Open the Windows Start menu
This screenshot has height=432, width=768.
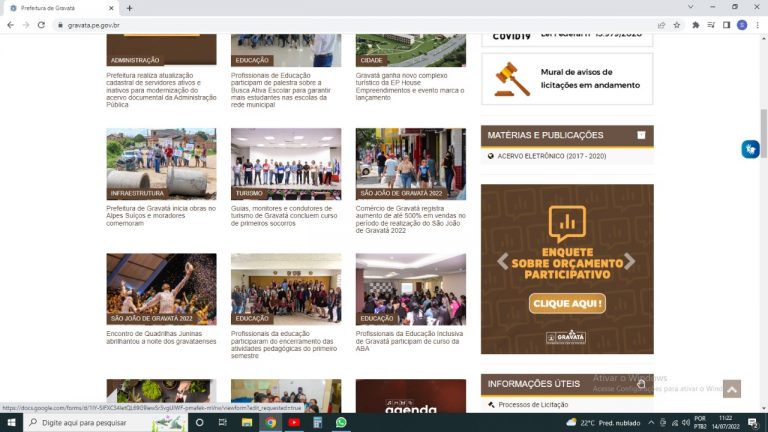click(x=11, y=422)
